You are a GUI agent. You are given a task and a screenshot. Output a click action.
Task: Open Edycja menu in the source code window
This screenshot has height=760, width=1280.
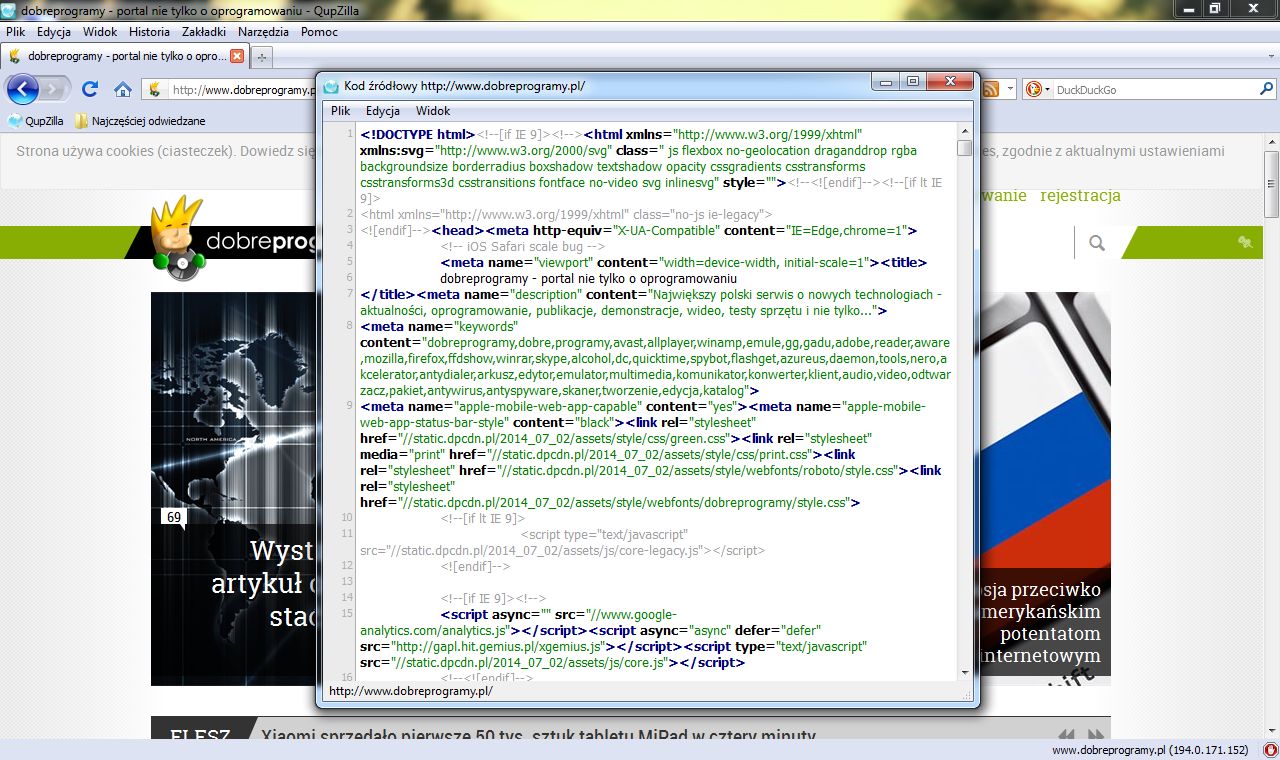click(x=383, y=111)
